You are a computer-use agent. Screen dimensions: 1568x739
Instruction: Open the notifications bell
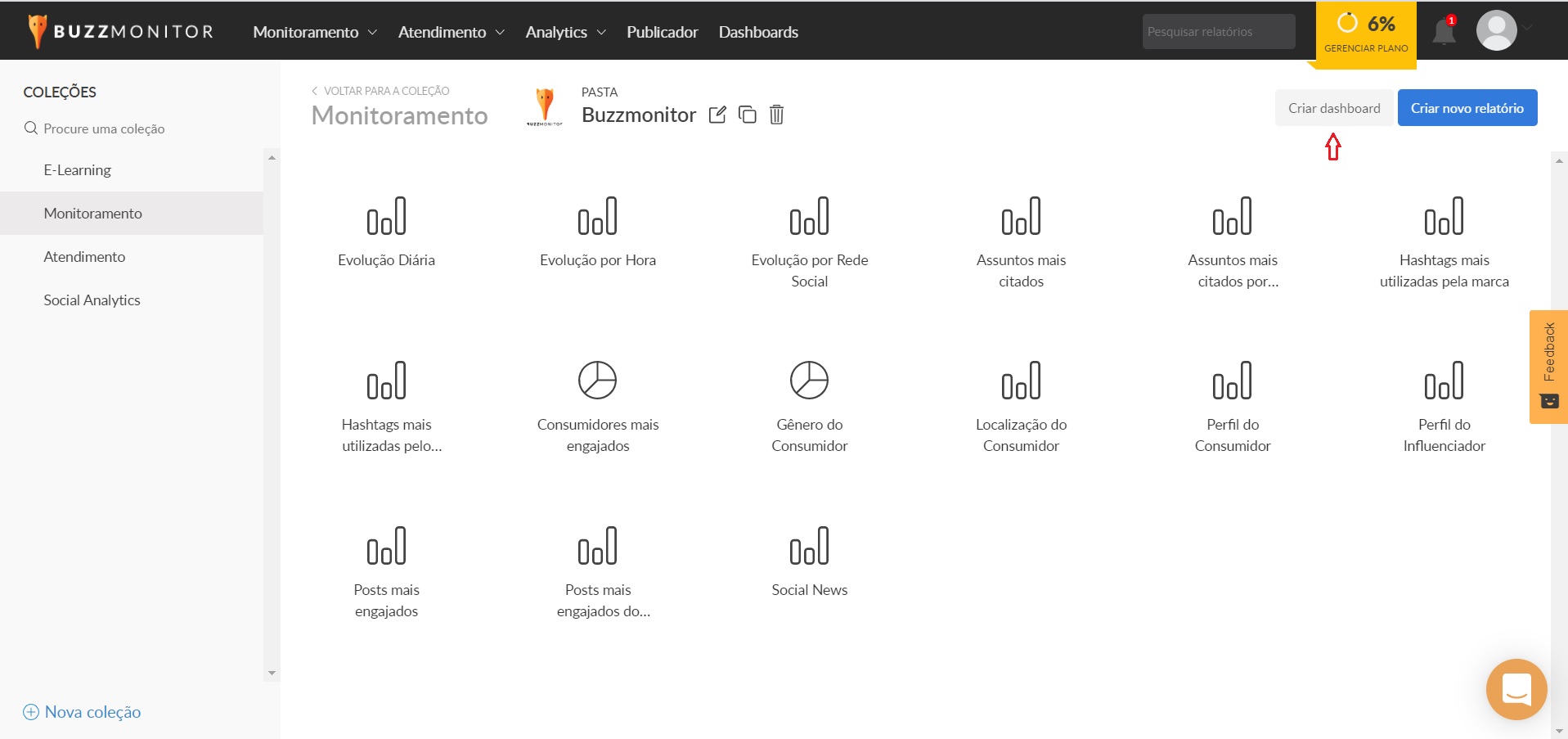[1444, 33]
